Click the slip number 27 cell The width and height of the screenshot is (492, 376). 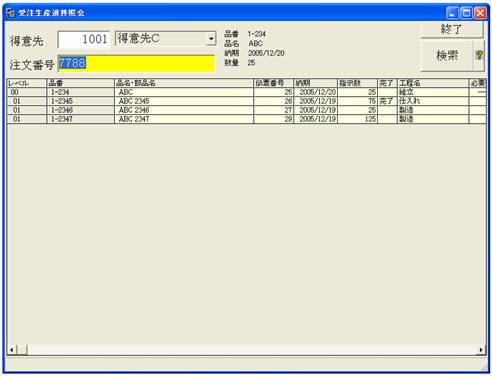pyautogui.click(x=274, y=110)
